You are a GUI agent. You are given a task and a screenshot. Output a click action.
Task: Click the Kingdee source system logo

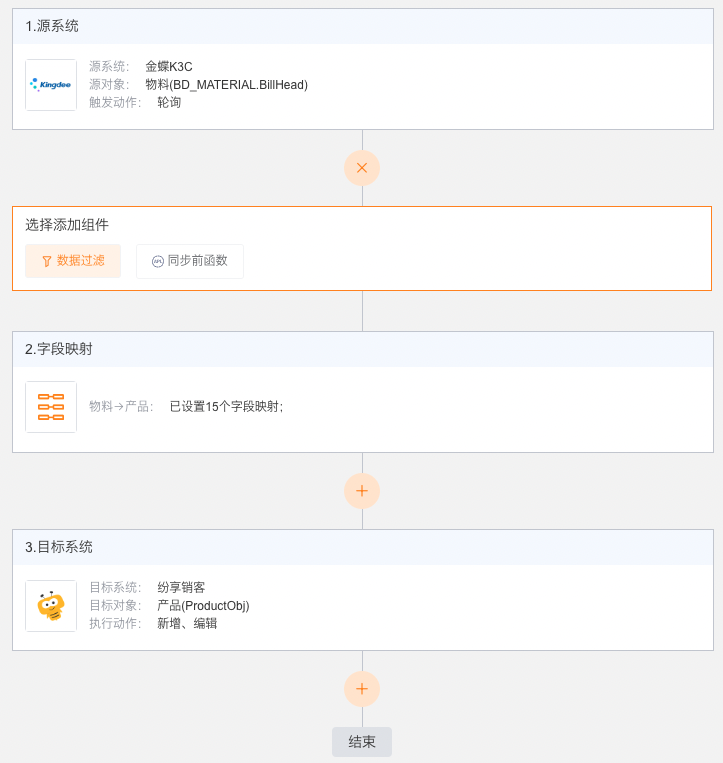click(x=51, y=85)
